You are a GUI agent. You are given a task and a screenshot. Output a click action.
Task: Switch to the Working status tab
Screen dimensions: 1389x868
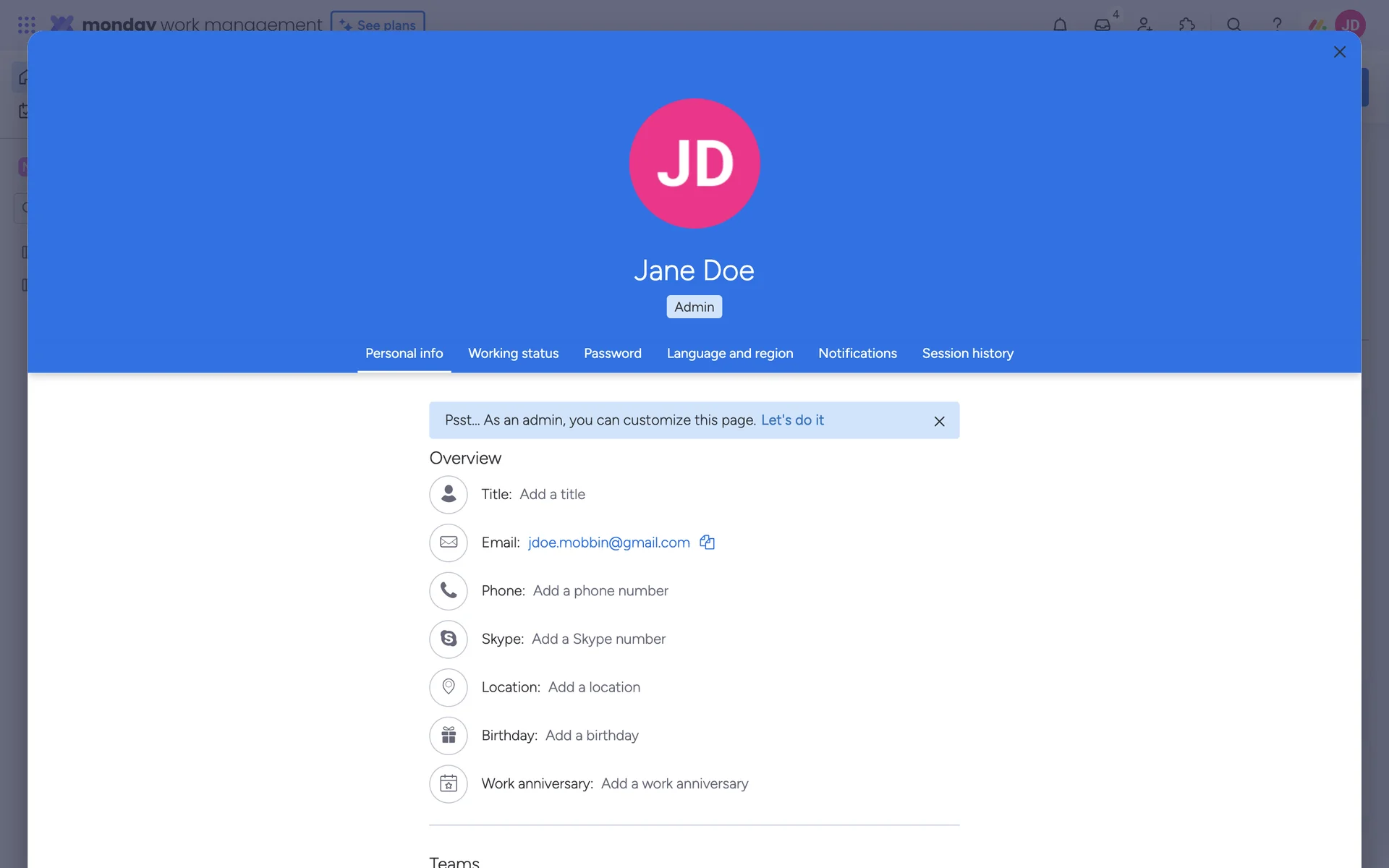[513, 353]
